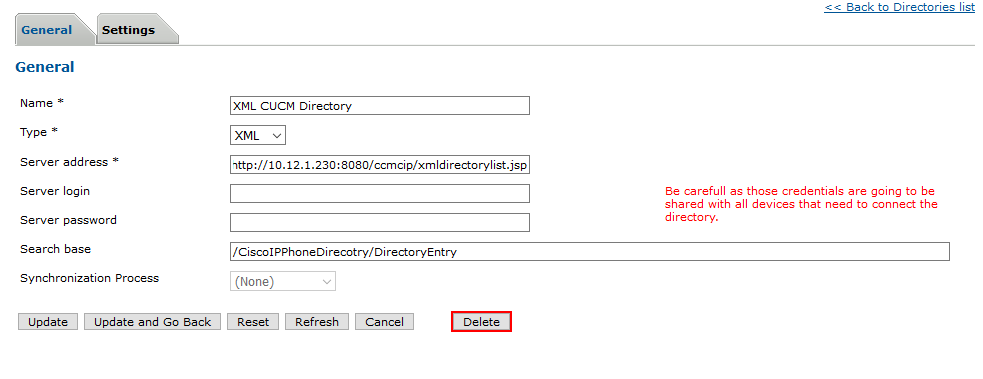Click the Reset button
Image resolution: width=983 pixels, height=379 pixels.
click(x=253, y=322)
